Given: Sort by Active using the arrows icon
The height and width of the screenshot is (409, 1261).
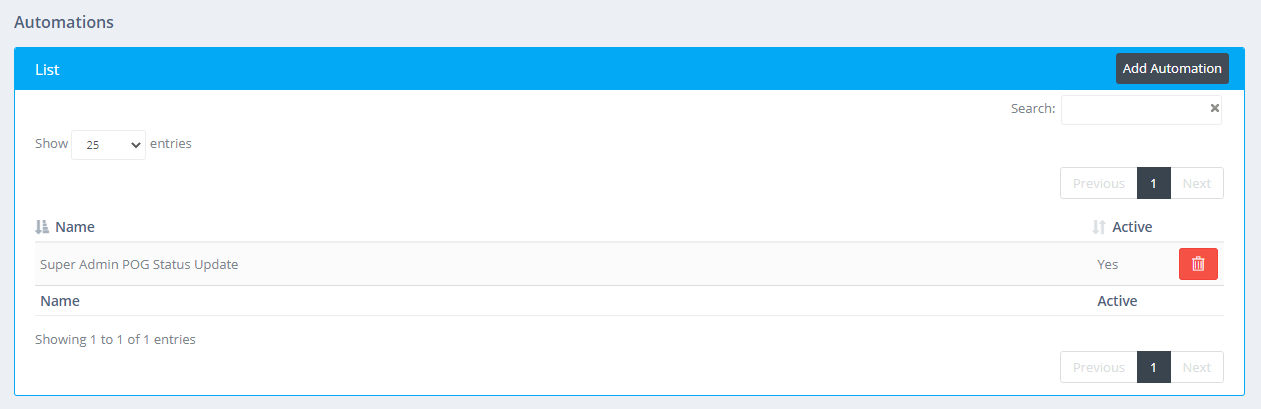Looking at the screenshot, I should tap(1099, 227).
